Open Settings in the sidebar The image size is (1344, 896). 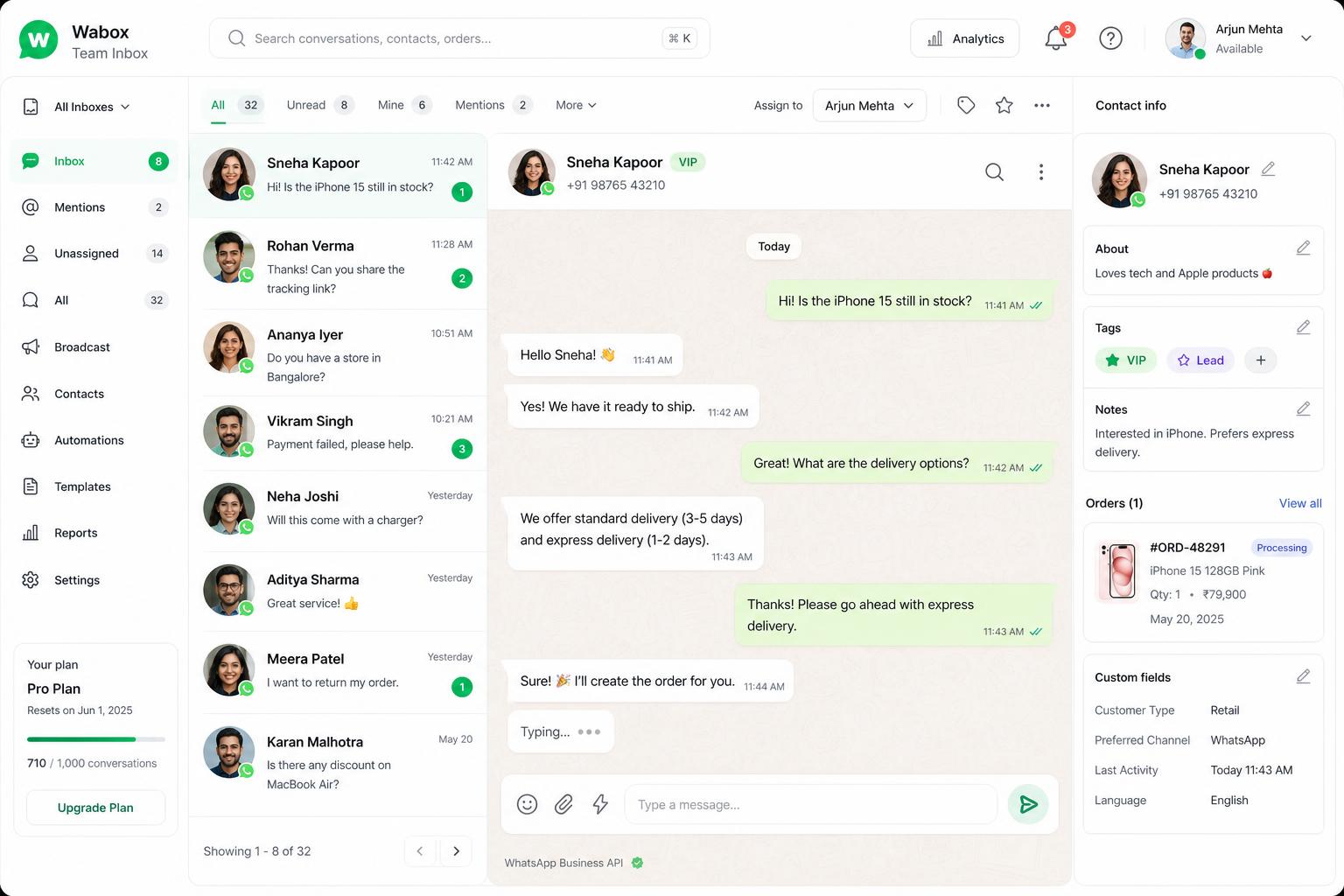[94, 580]
